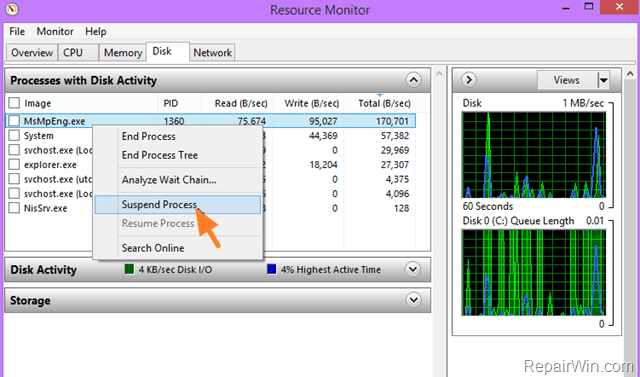Click the Resource Monitor app icon in title bar
640x377 pixels.
point(12,9)
